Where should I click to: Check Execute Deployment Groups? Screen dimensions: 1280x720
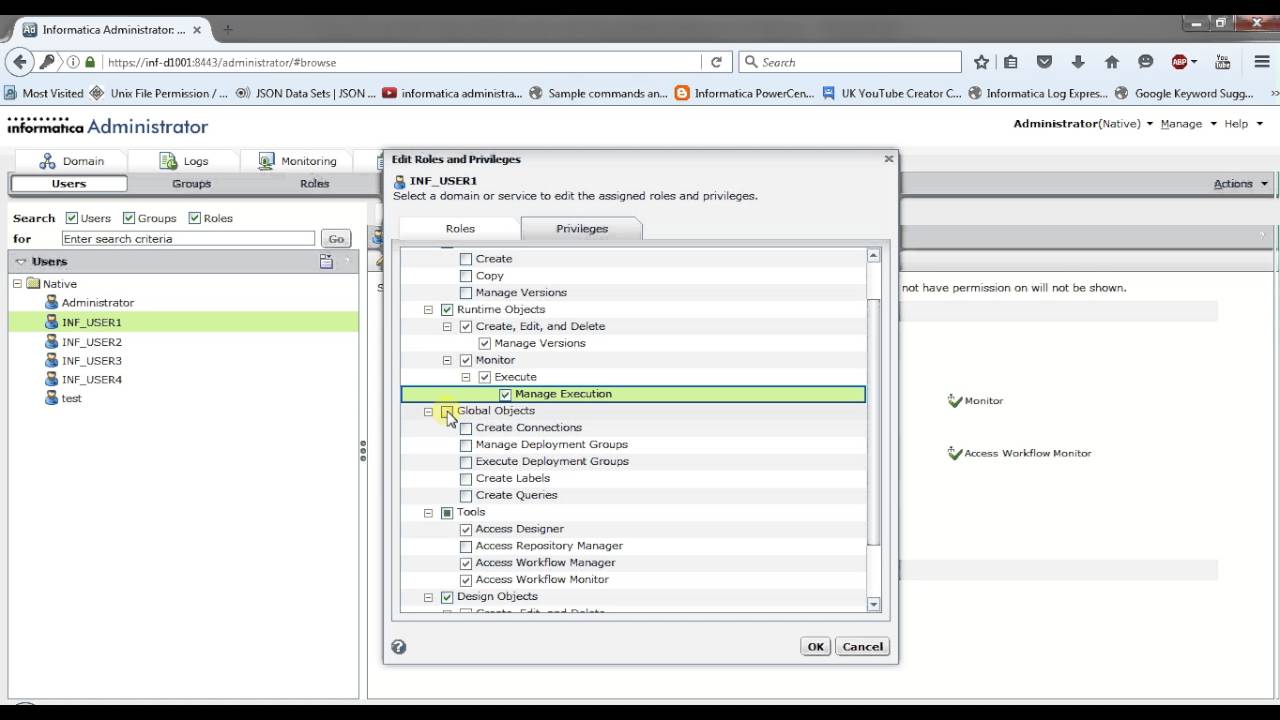coord(466,462)
